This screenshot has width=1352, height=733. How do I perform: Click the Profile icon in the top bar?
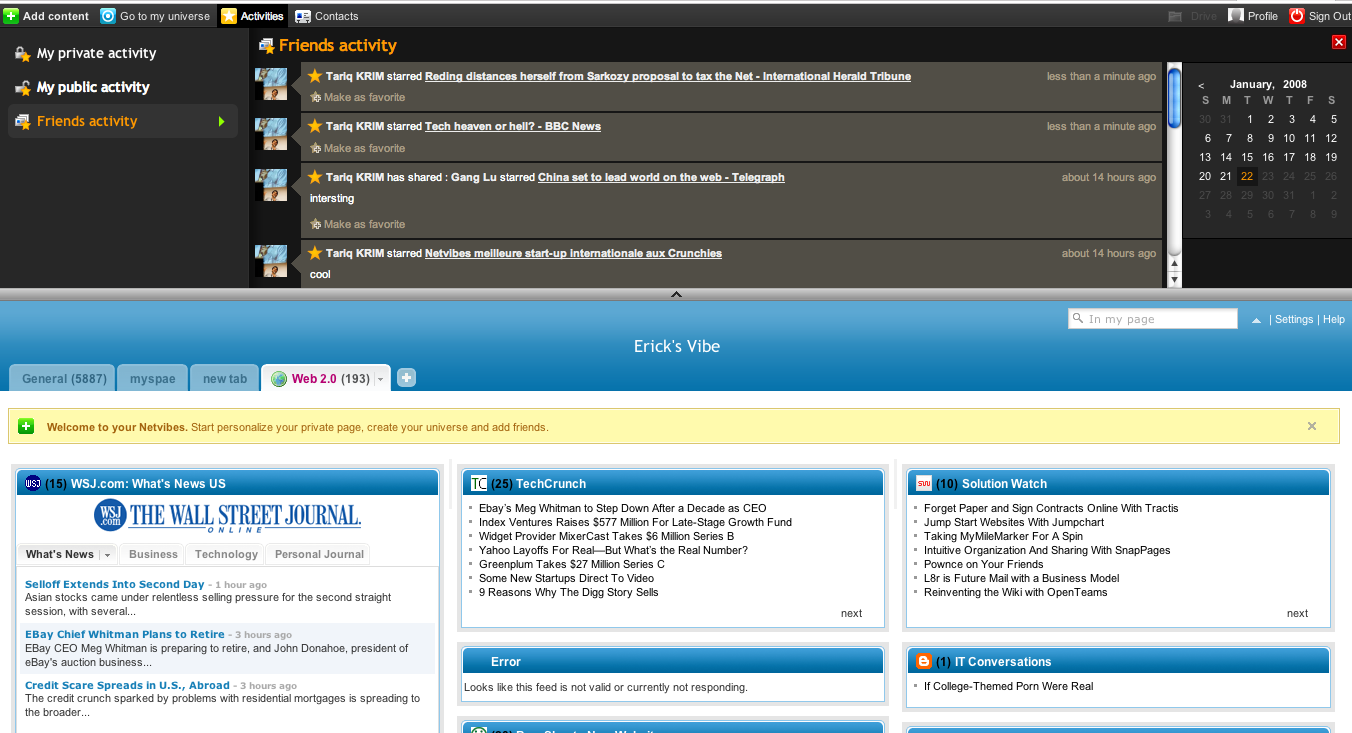pyautogui.click(x=1236, y=16)
